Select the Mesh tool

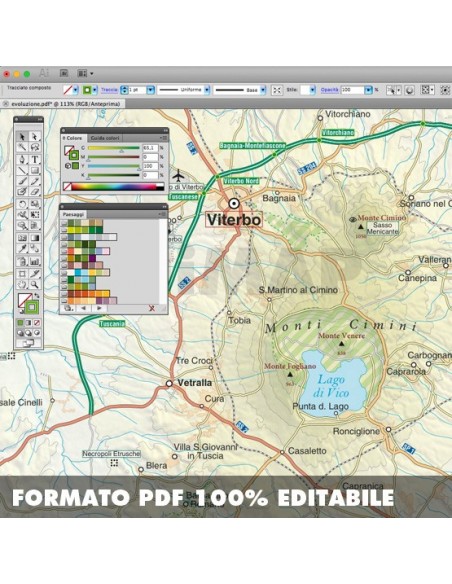[22, 238]
